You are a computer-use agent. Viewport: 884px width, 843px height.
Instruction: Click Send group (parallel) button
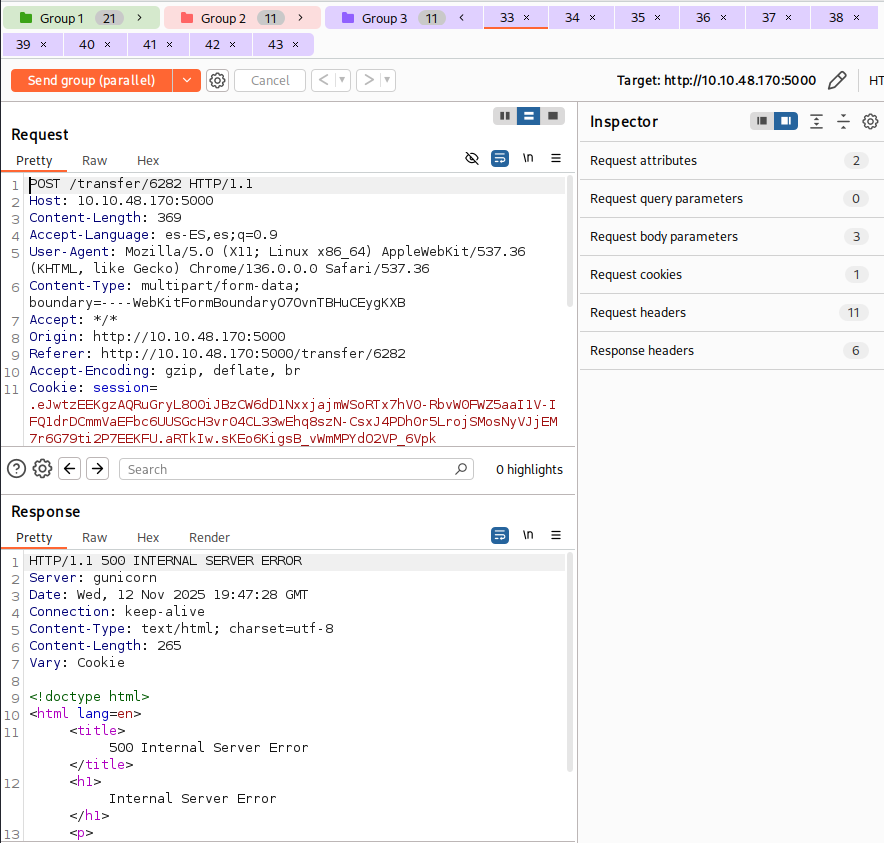pos(91,81)
